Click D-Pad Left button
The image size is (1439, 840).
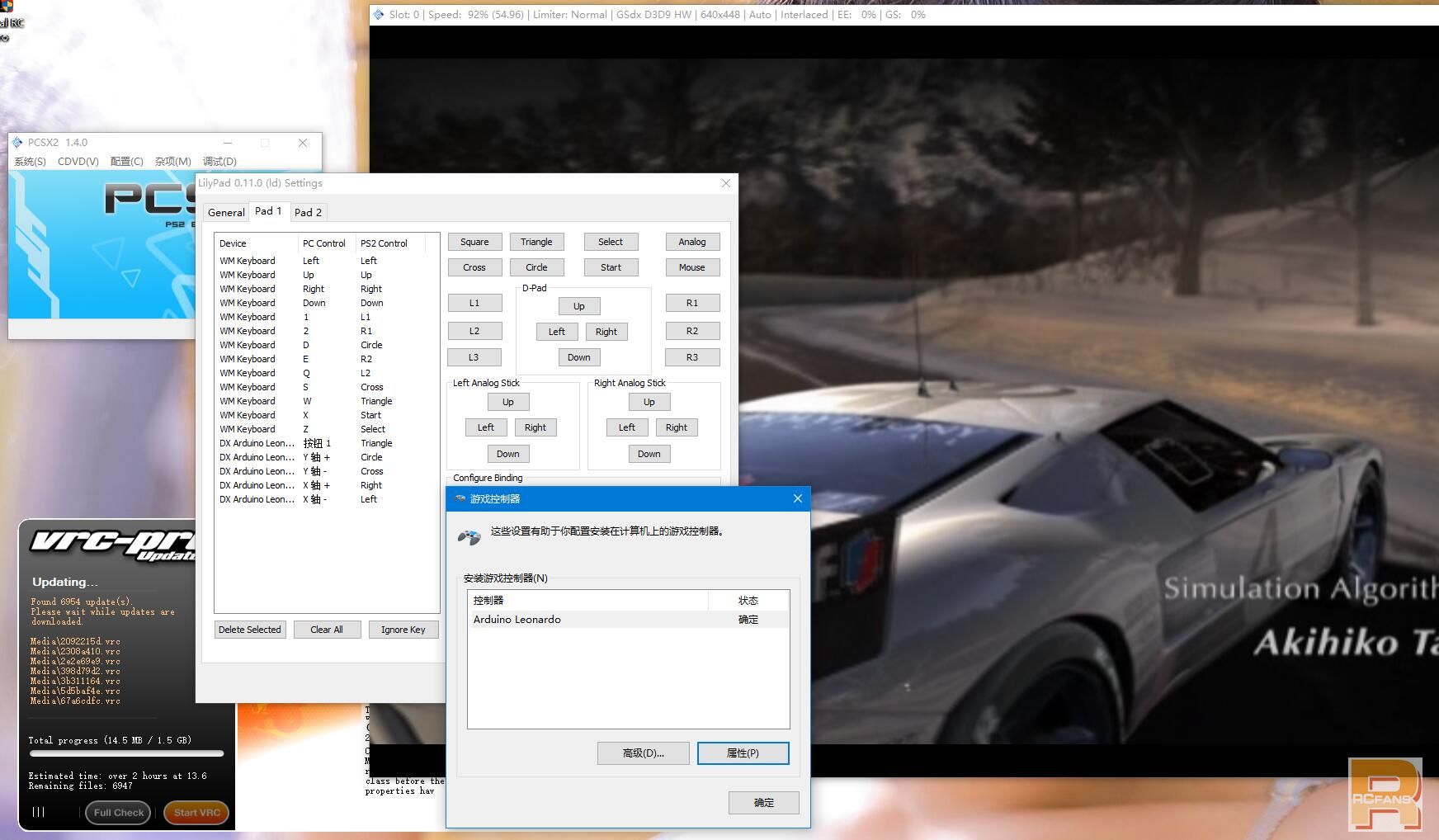pos(557,332)
